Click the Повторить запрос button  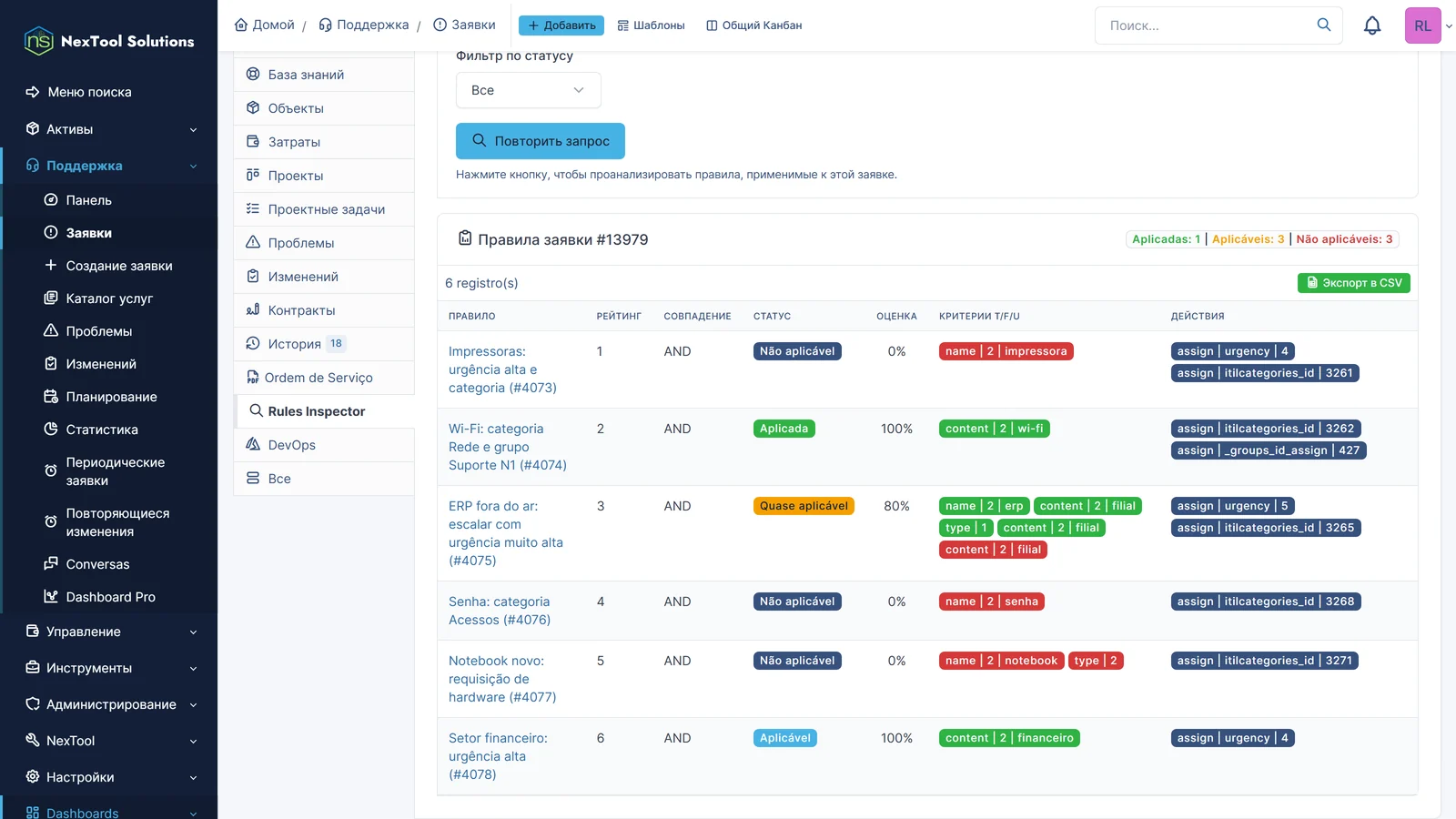(541, 141)
